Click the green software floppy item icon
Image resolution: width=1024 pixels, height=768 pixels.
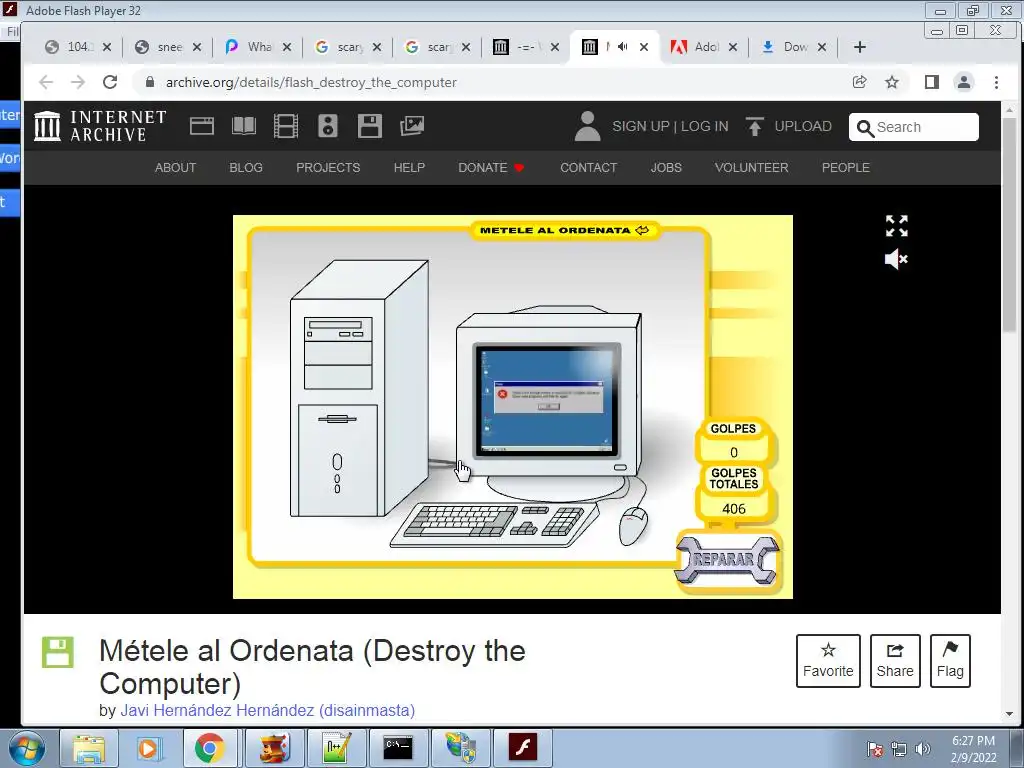tap(57, 652)
